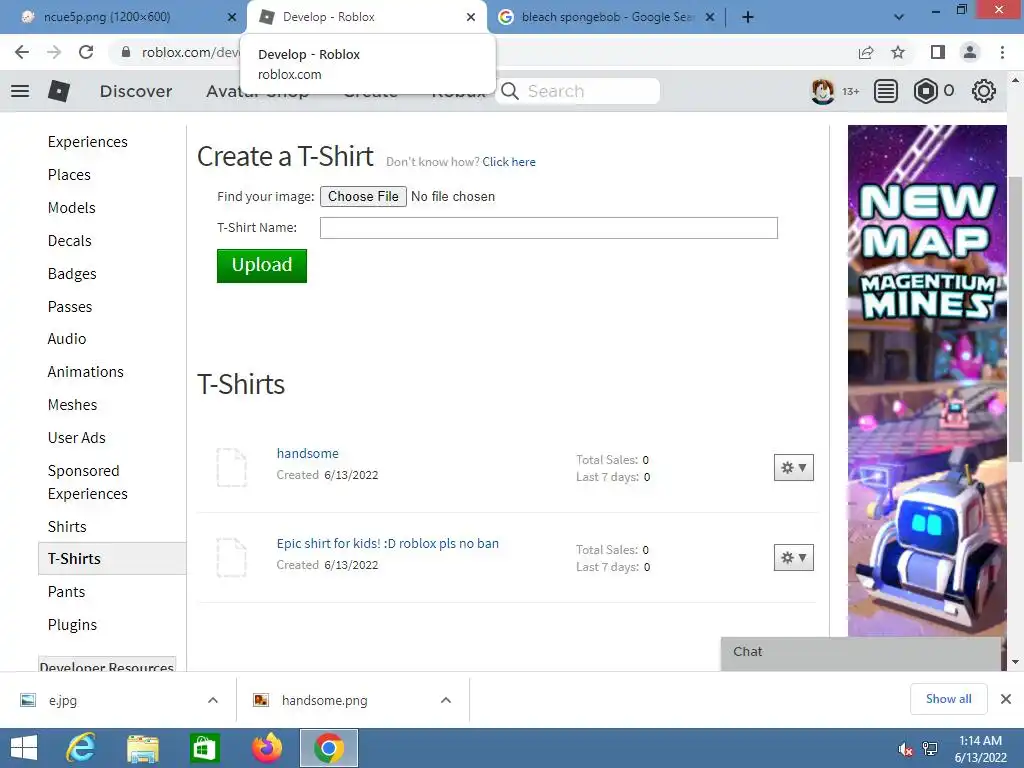Screen dimensions: 1024x768
Task: Open File Explorer from taskbar
Action: point(143,748)
